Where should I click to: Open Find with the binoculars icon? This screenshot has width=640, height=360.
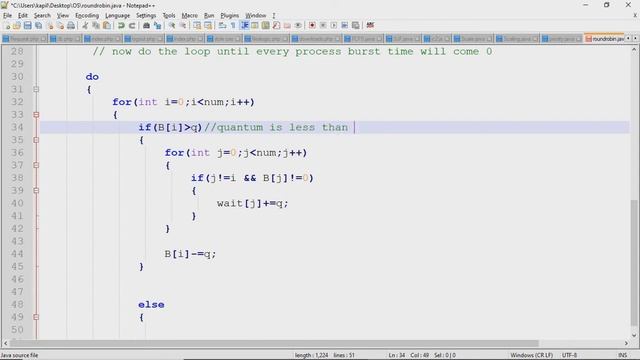(x=146, y=25)
